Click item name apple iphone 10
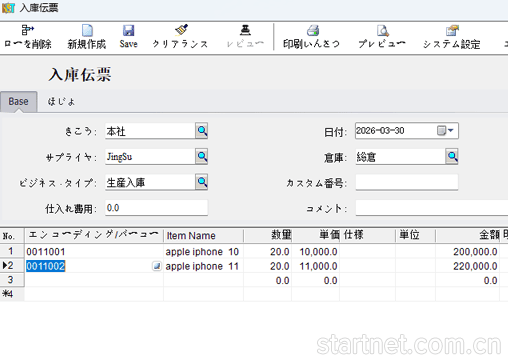 pyautogui.click(x=203, y=252)
